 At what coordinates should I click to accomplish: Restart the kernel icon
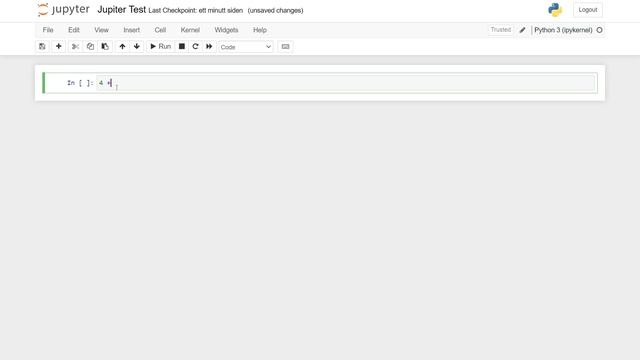(x=195, y=47)
